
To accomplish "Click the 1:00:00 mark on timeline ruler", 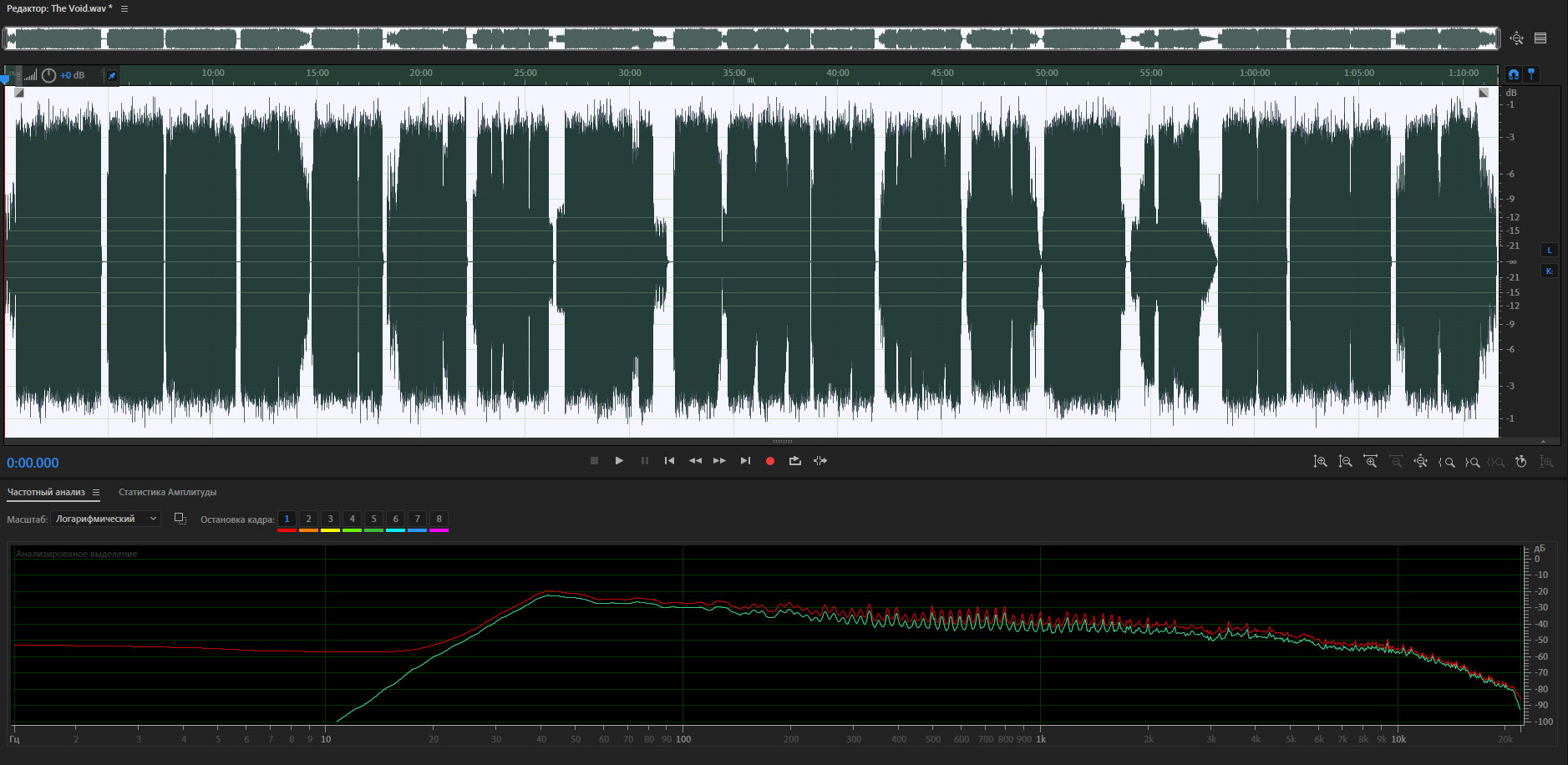I will pos(1255,73).
